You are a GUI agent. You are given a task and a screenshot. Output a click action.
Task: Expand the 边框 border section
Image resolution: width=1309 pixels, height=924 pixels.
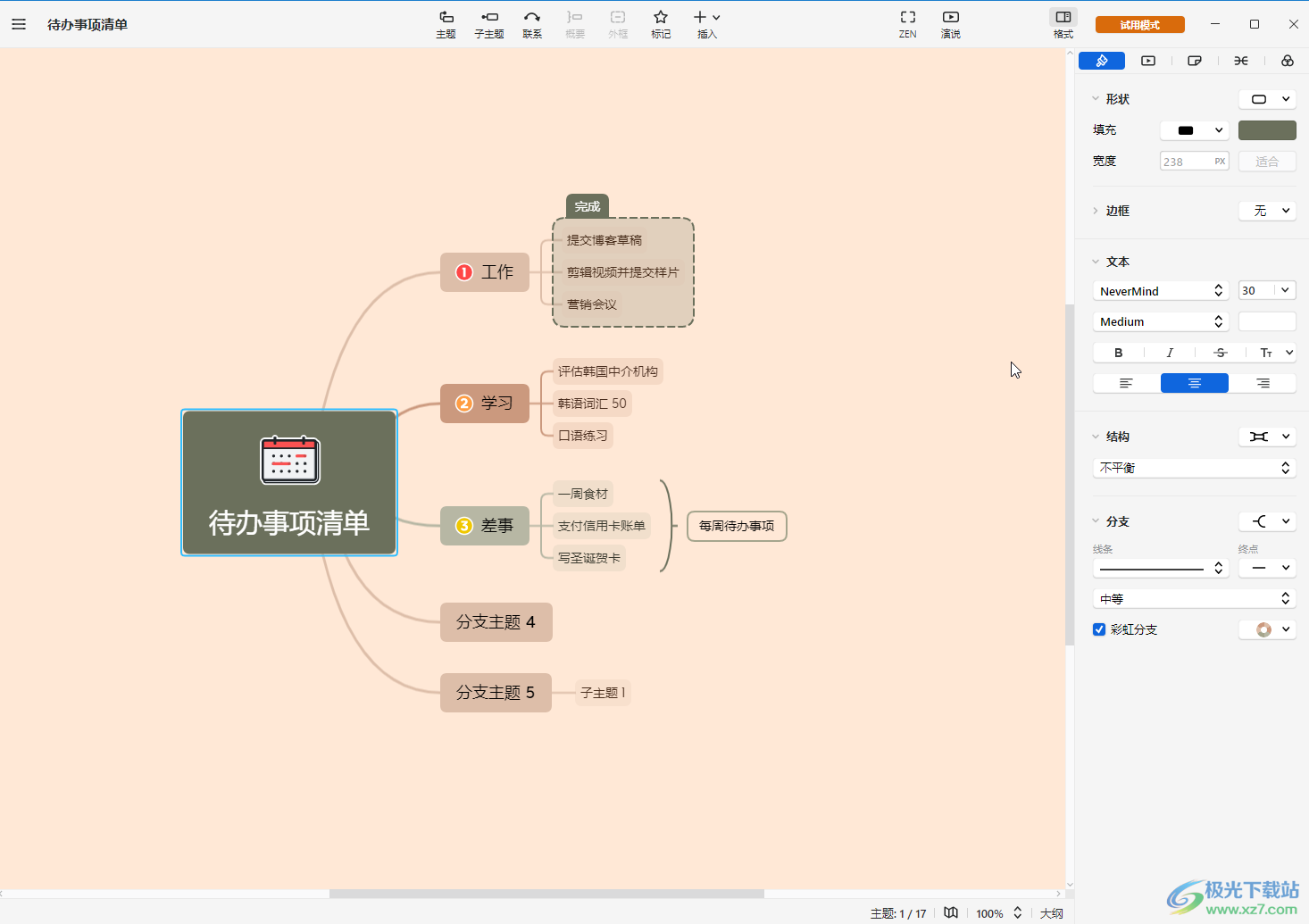[1096, 211]
